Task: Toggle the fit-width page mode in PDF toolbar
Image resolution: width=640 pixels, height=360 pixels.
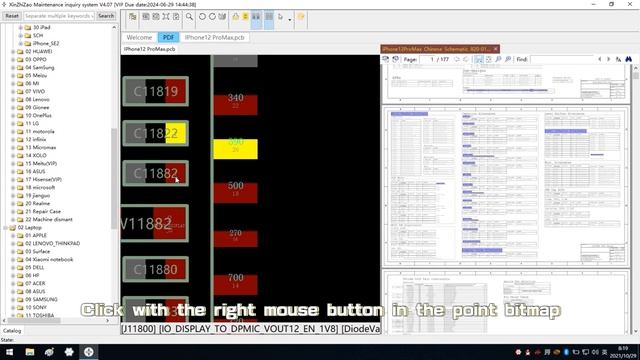Action: pyautogui.click(x=479, y=59)
